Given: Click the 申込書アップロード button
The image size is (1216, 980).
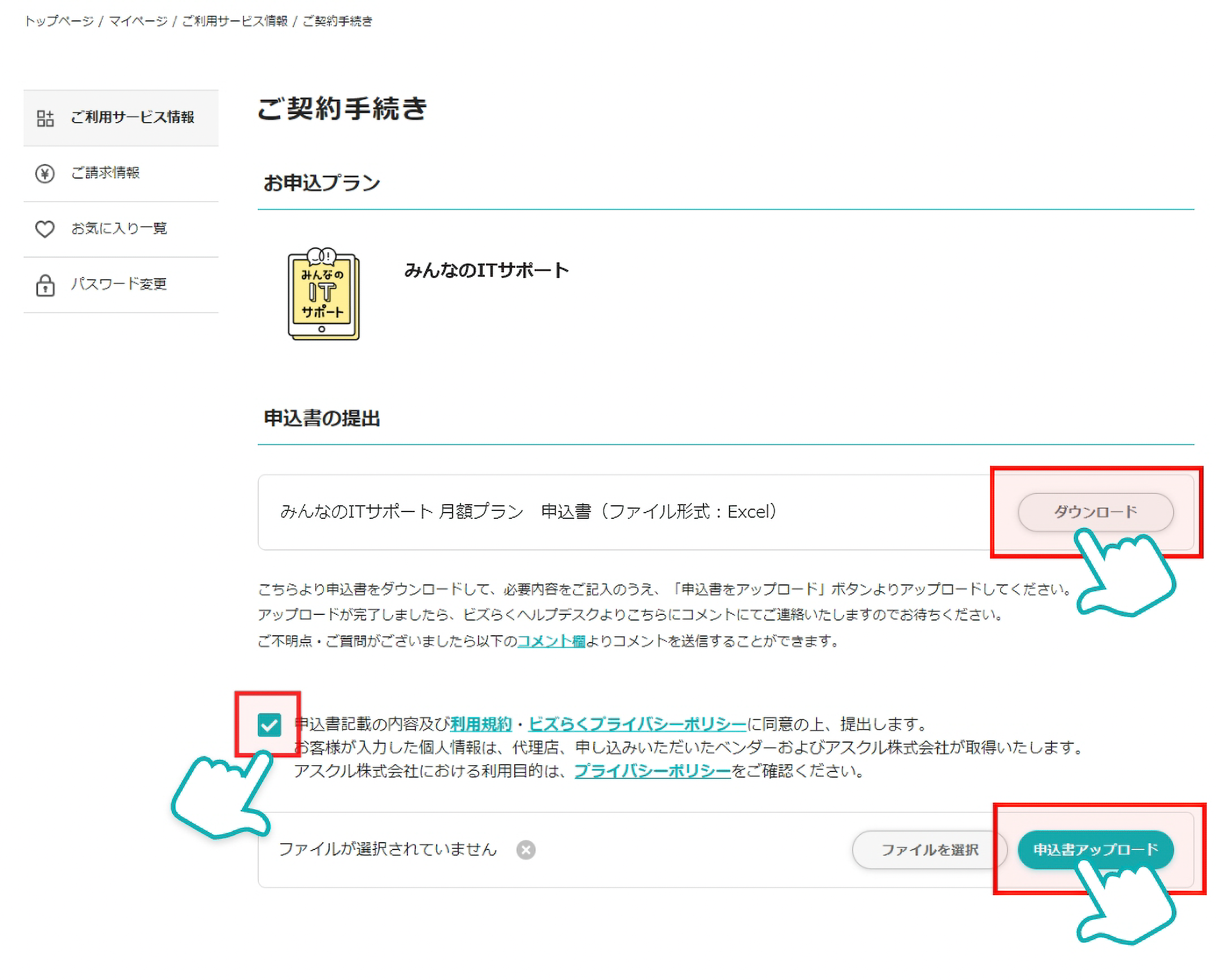Looking at the screenshot, I should tap(1096, 849).
